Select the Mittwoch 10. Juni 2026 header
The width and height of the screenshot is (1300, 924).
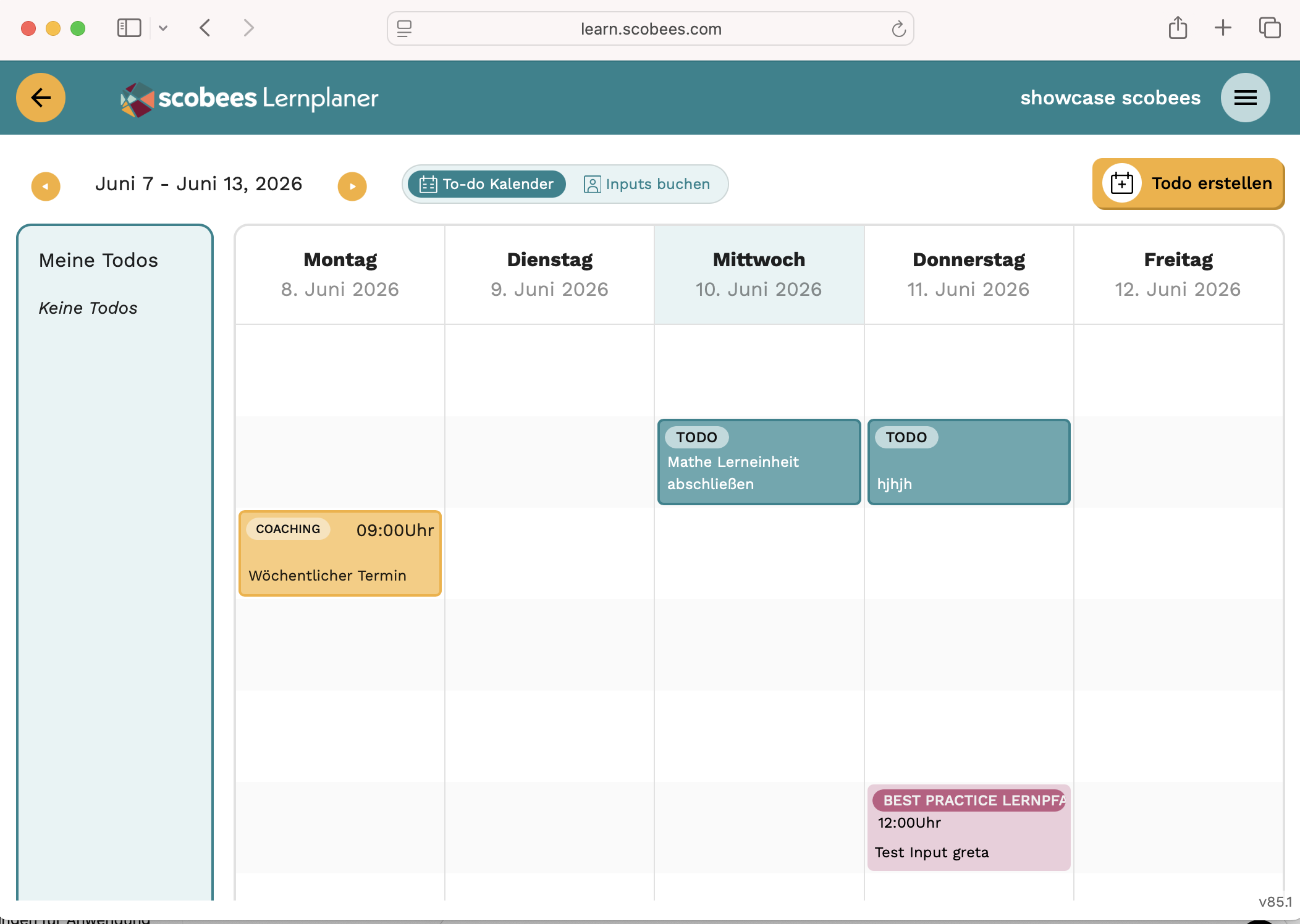click(759, 275)
